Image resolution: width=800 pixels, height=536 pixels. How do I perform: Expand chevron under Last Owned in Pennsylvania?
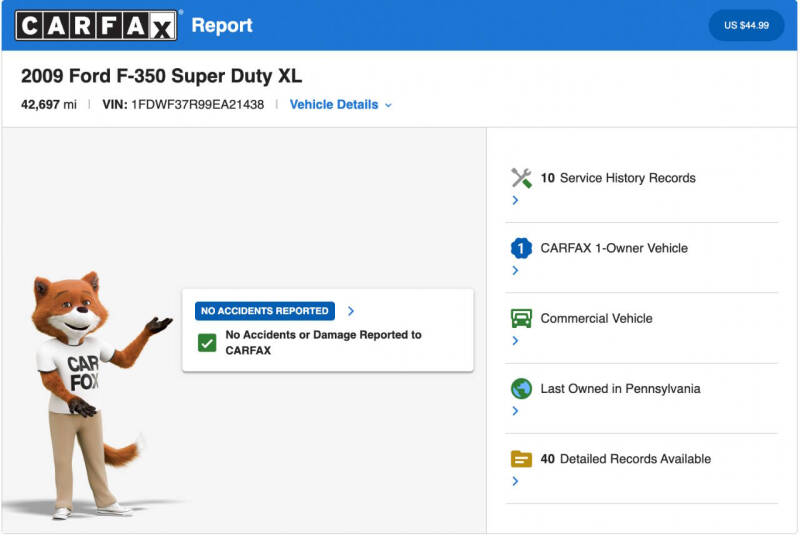point(515,411)
